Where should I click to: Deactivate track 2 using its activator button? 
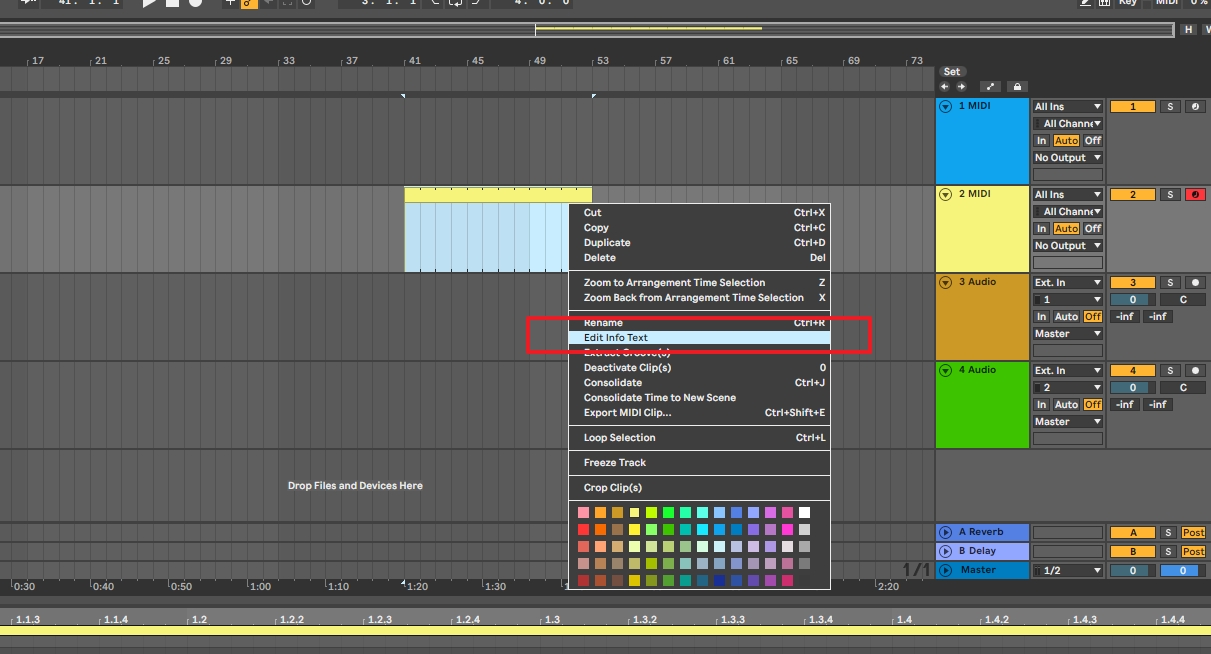tap(1133, 195)
